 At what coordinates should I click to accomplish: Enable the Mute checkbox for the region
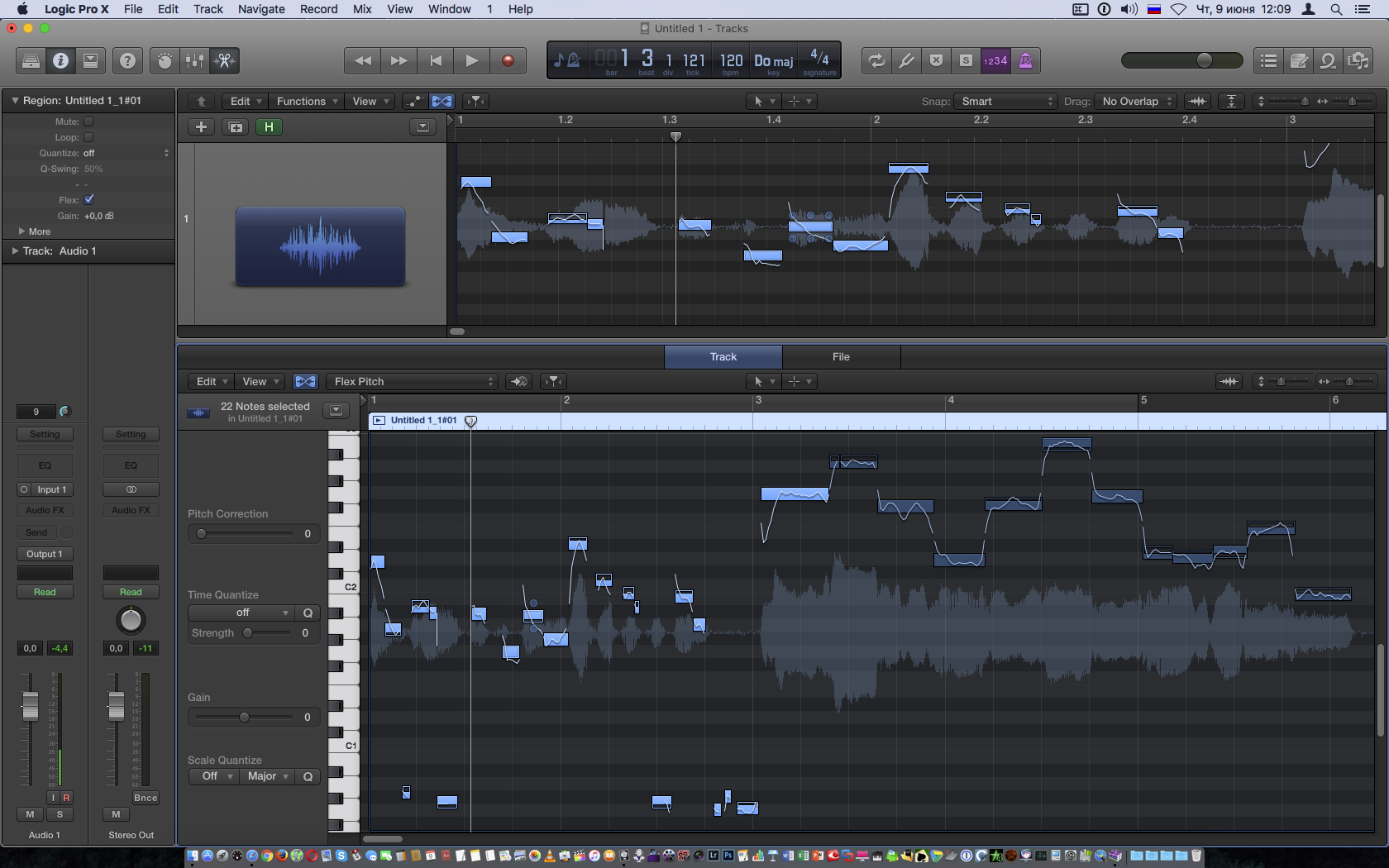click(x=88, y=122)
